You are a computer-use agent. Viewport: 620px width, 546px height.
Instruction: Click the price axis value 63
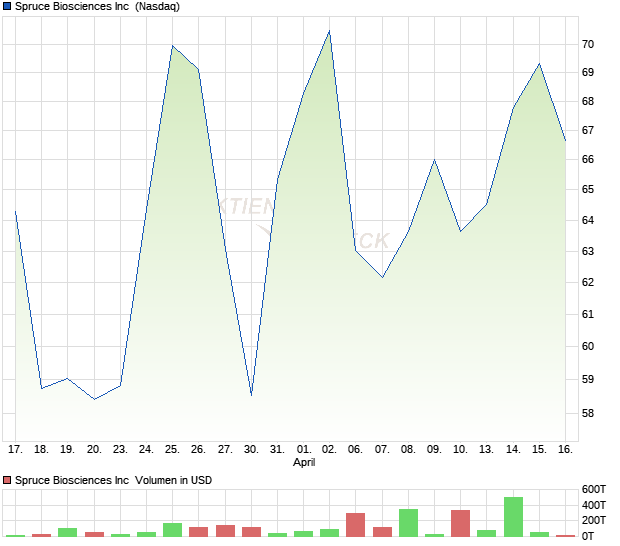(588, 251)
